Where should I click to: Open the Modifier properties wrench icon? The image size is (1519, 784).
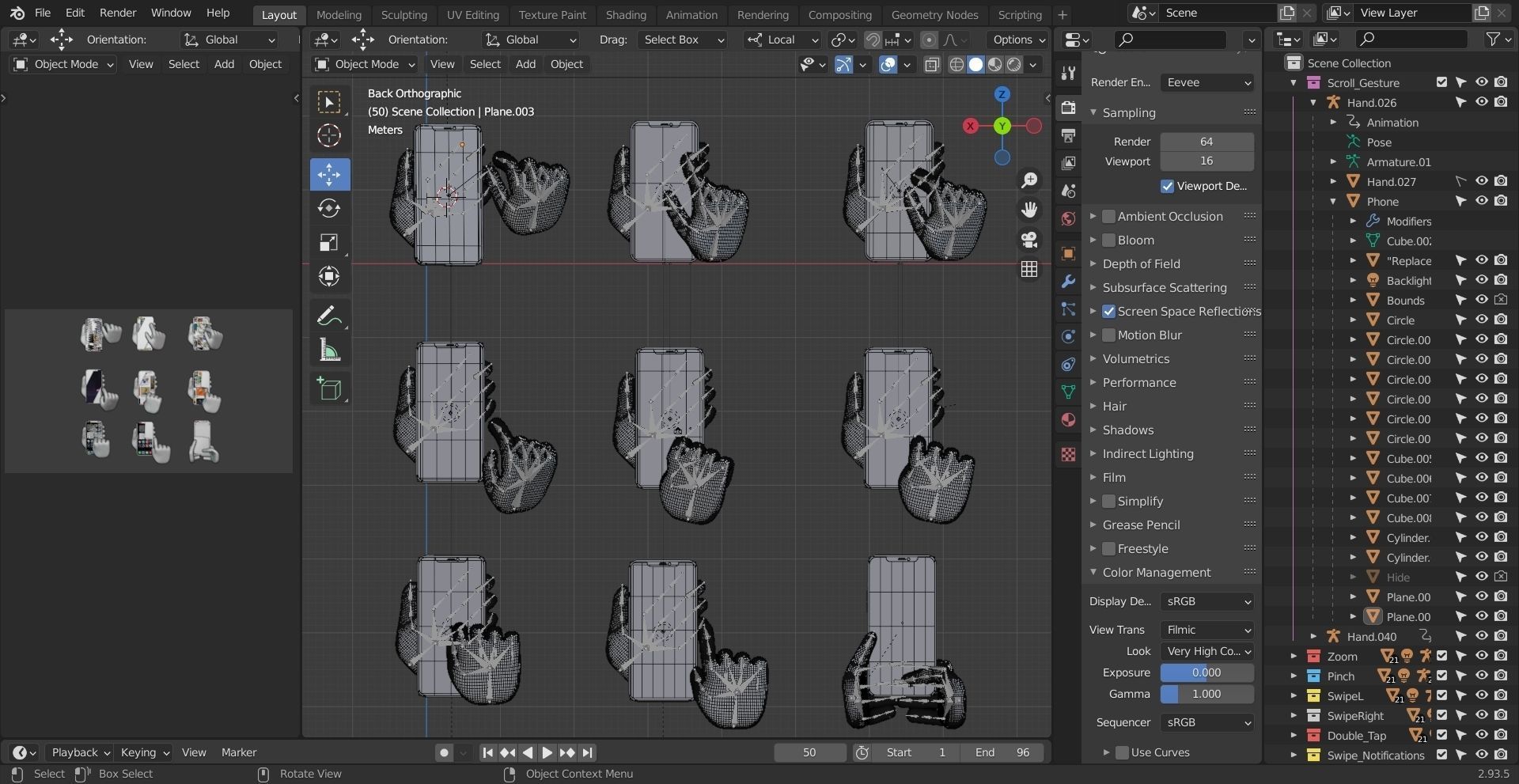coord(1068,281)
